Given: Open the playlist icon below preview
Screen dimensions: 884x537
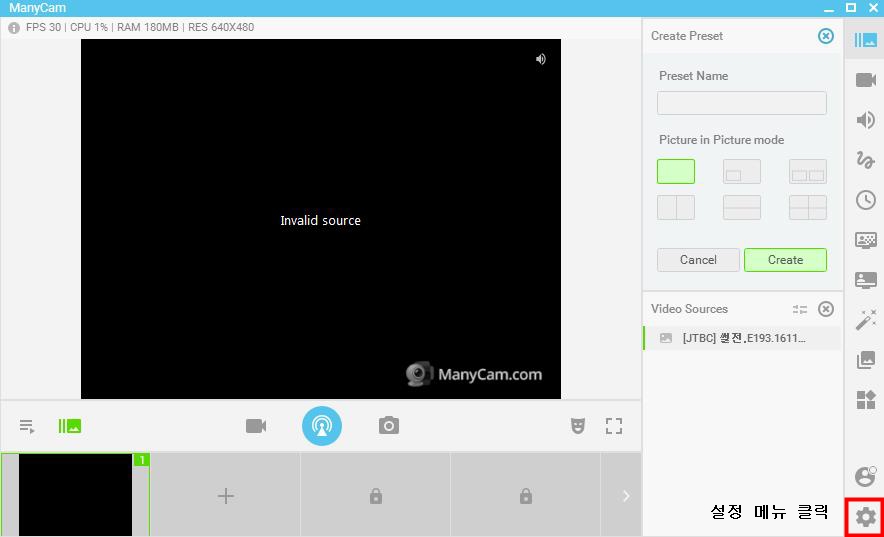Looking at the screenshot, I should coord(26,426).
